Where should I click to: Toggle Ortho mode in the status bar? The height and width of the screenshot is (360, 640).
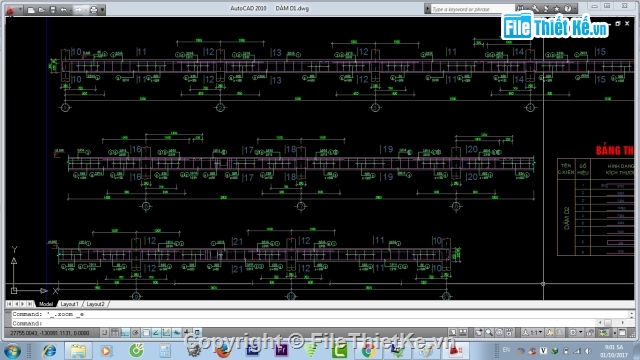125,333
